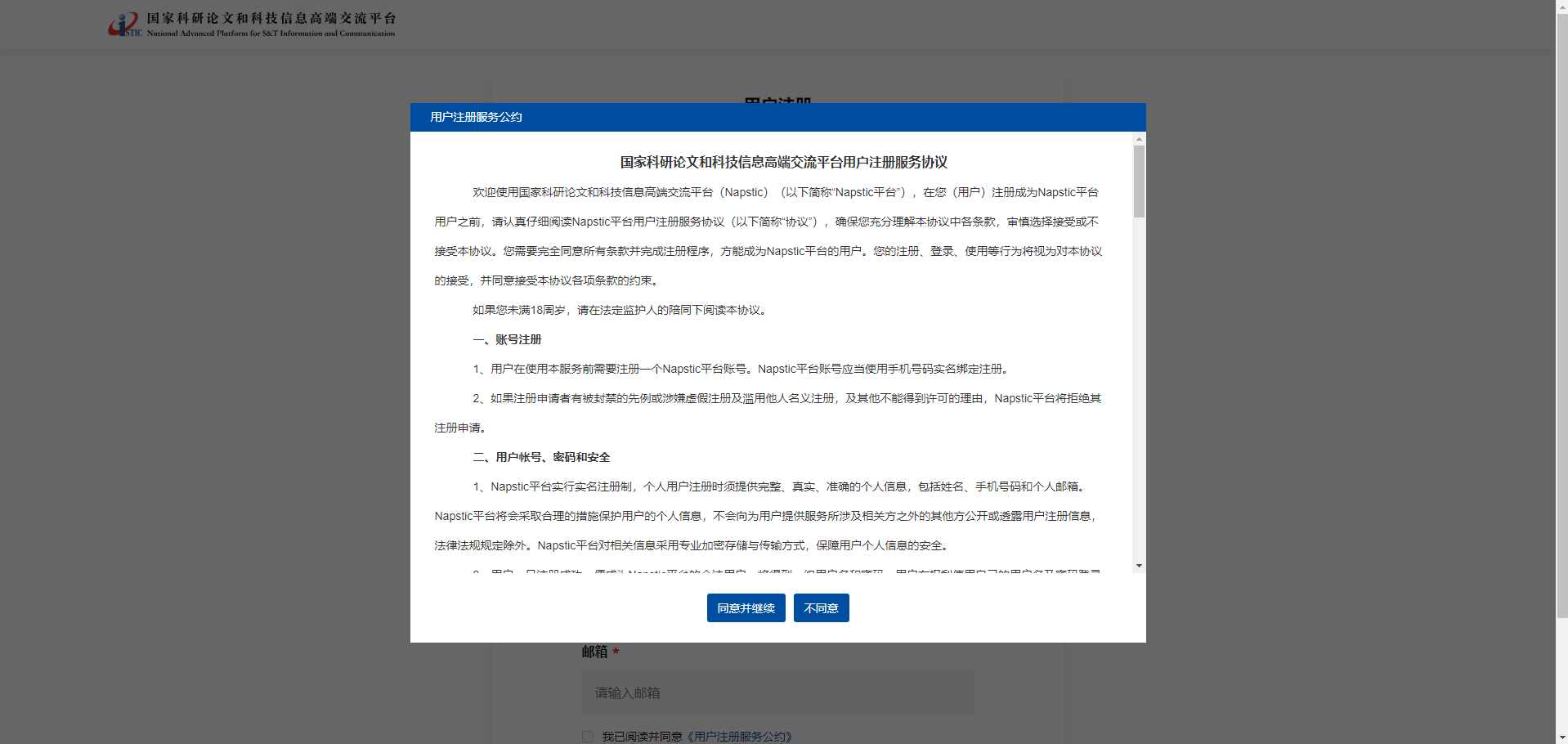Click the clause starting 2、如果注册申请者
The image size is (1568, 744).
pyautogui.click(x=768, y=413)
